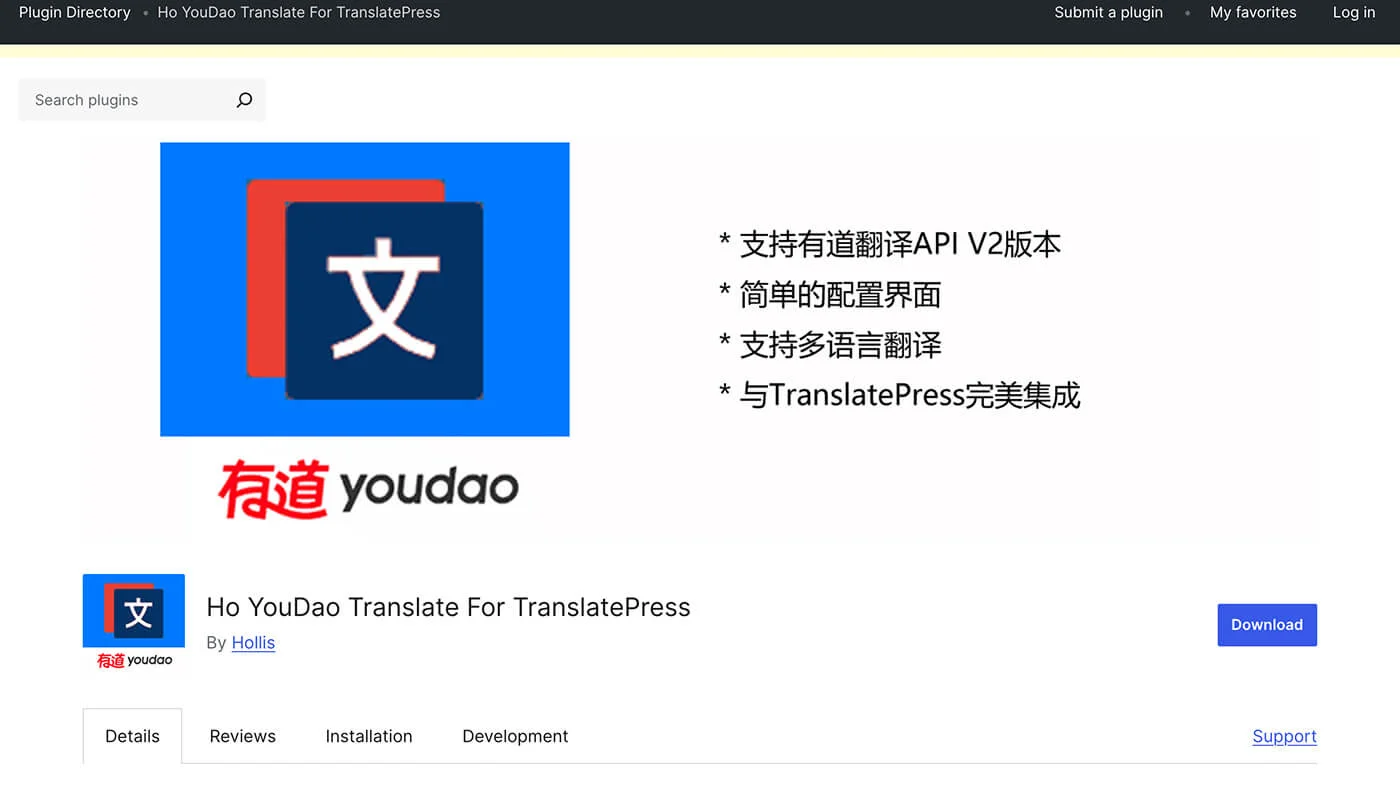Select the Details tab
Viewport: 1400px width, 800px height.
(x=132, y=736)
